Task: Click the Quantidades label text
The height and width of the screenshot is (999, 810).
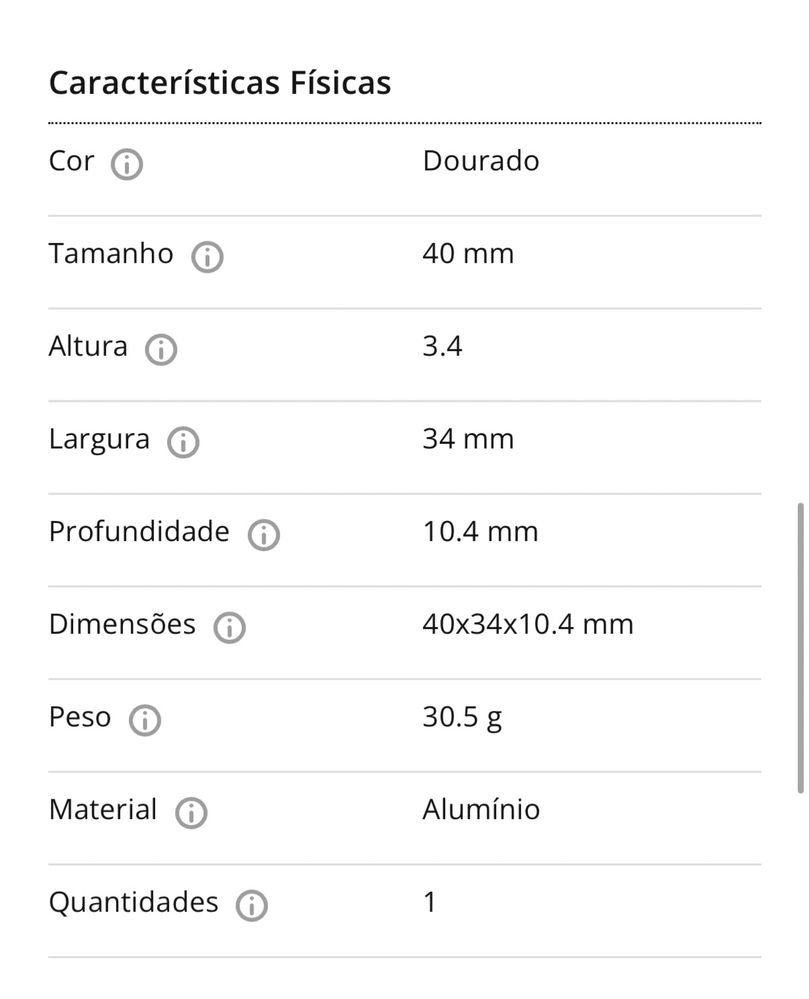Action: point(134,903)
